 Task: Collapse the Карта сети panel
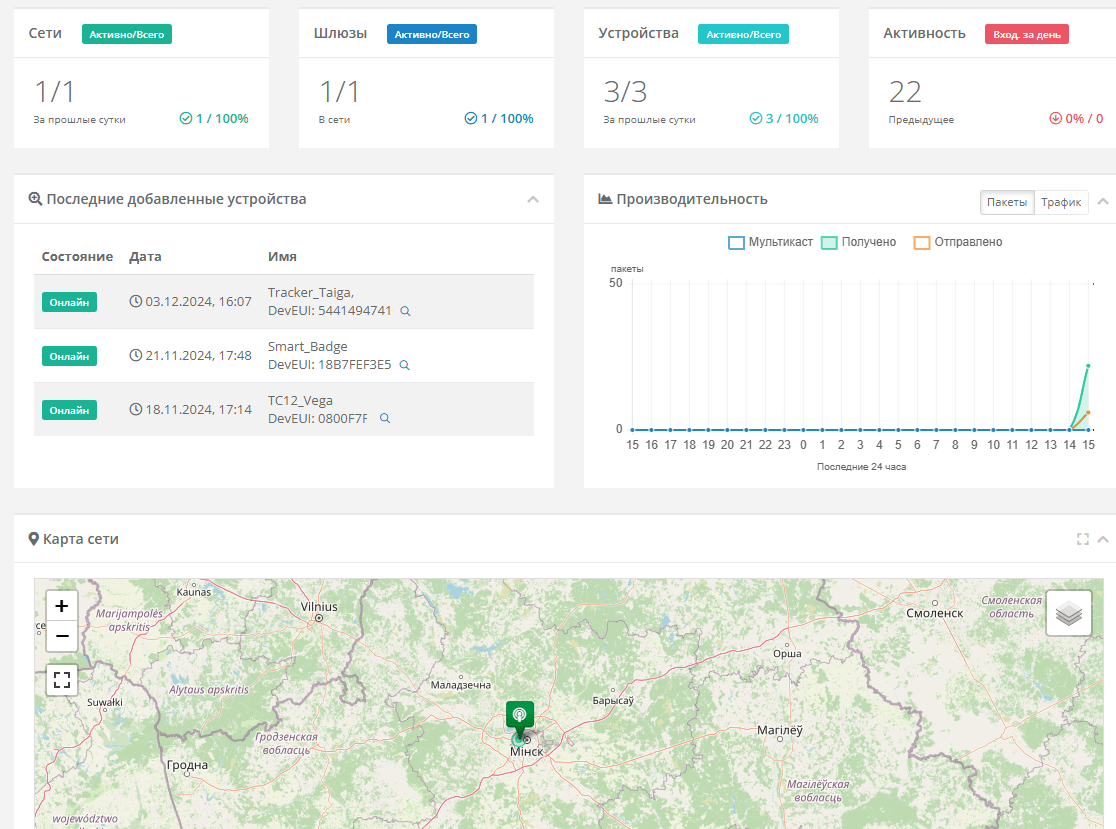click(1103, 540)
